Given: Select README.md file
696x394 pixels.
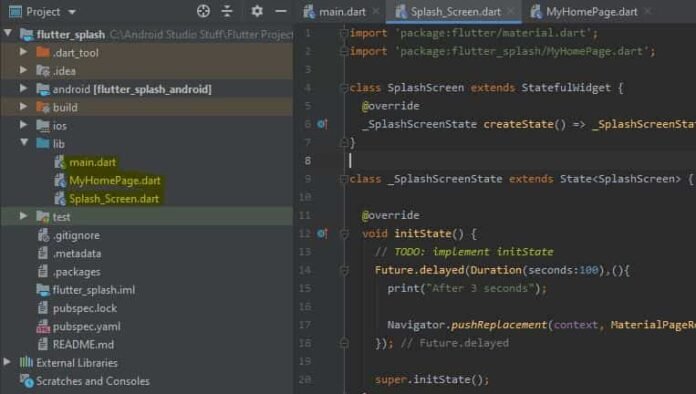Looking at the screenshot, I should [83, 345].
